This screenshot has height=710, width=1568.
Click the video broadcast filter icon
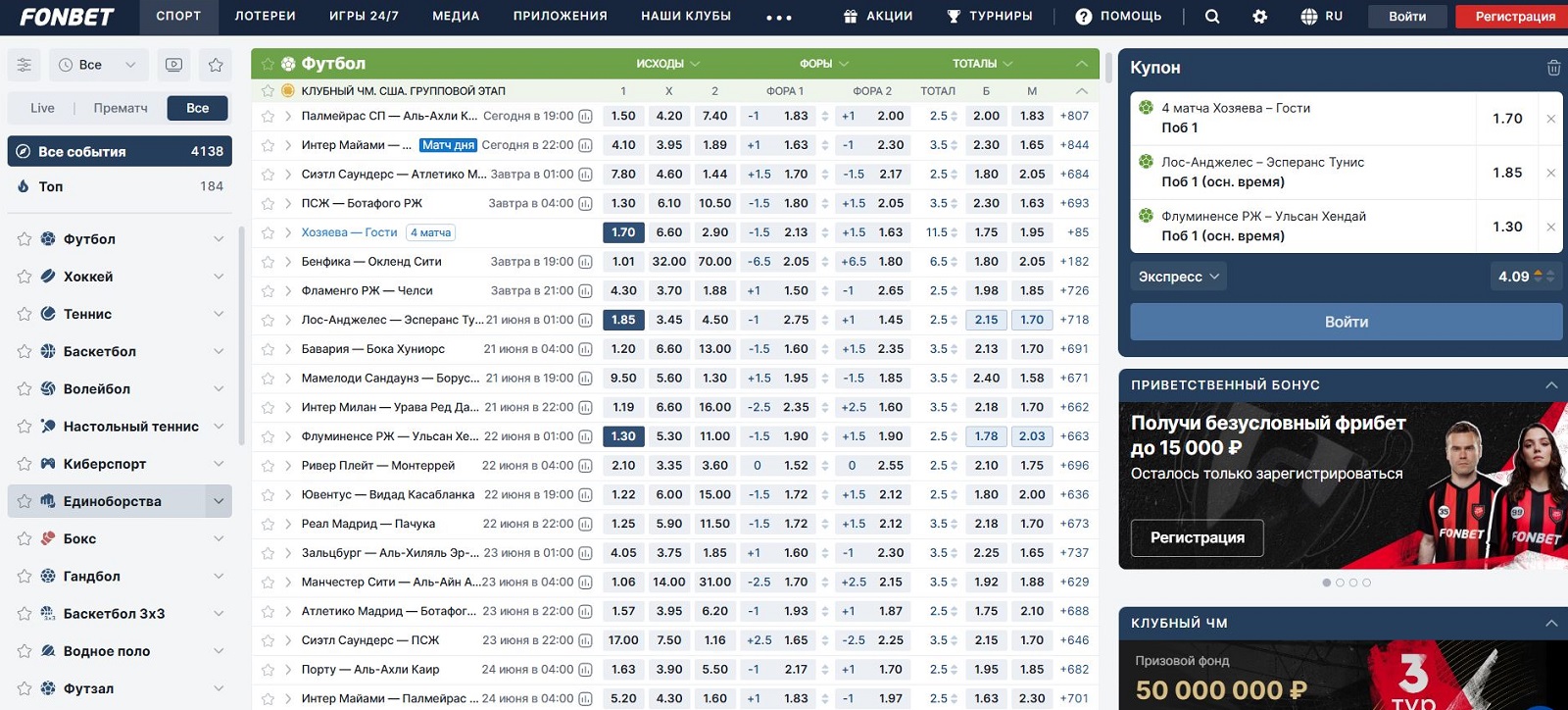(173, 65)
